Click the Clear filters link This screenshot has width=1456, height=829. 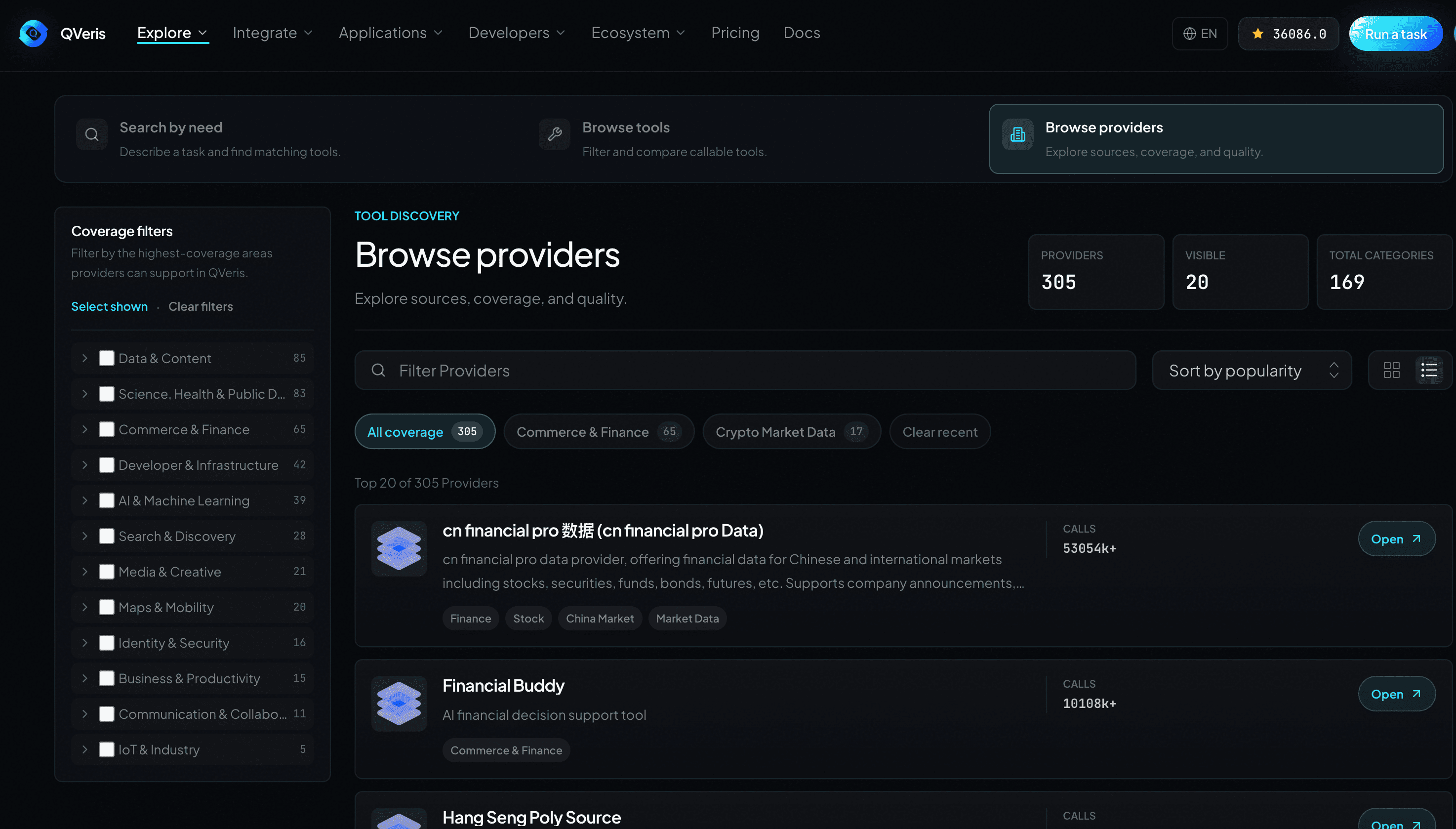point(201,306)
